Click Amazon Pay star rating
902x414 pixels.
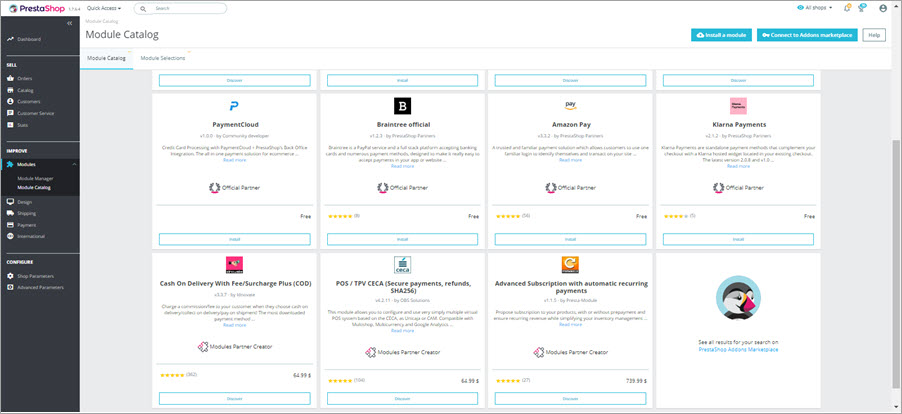pyautogui.click(x=508, y=216)
